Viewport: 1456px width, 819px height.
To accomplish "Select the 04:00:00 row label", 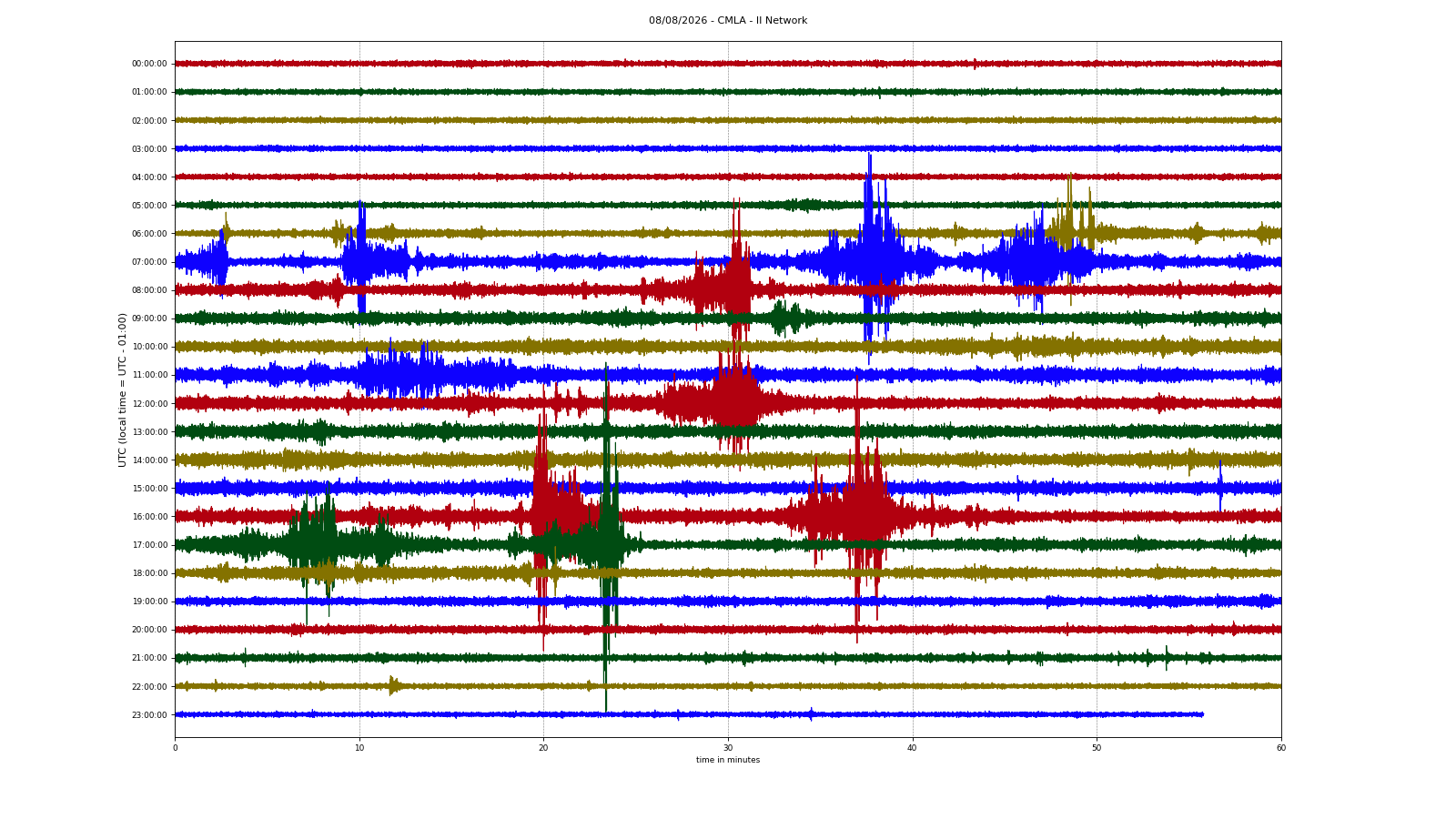I will pos(149,177).
